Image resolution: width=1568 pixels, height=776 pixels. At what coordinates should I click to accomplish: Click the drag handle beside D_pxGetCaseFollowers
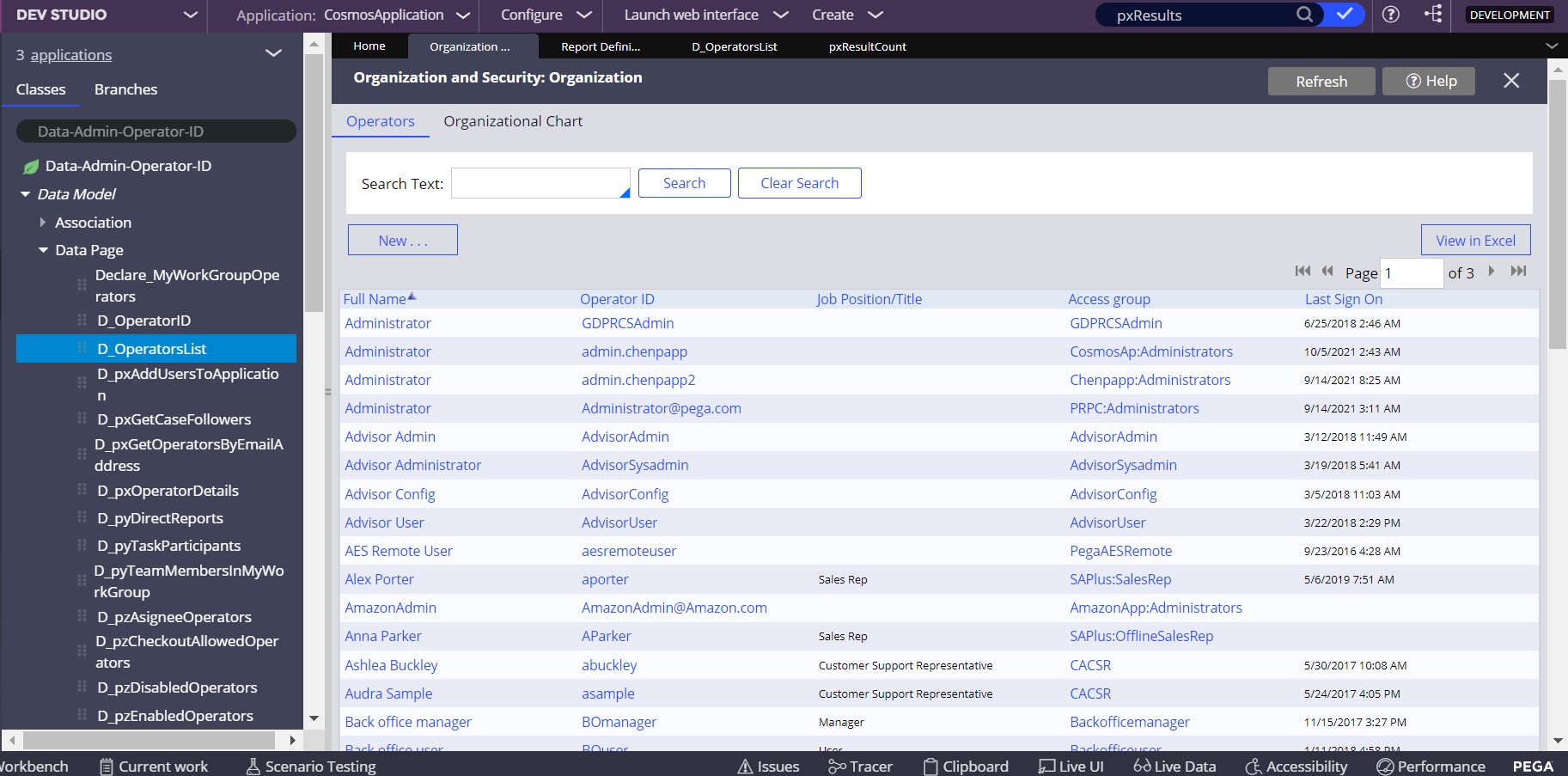(x=82, y=419)
